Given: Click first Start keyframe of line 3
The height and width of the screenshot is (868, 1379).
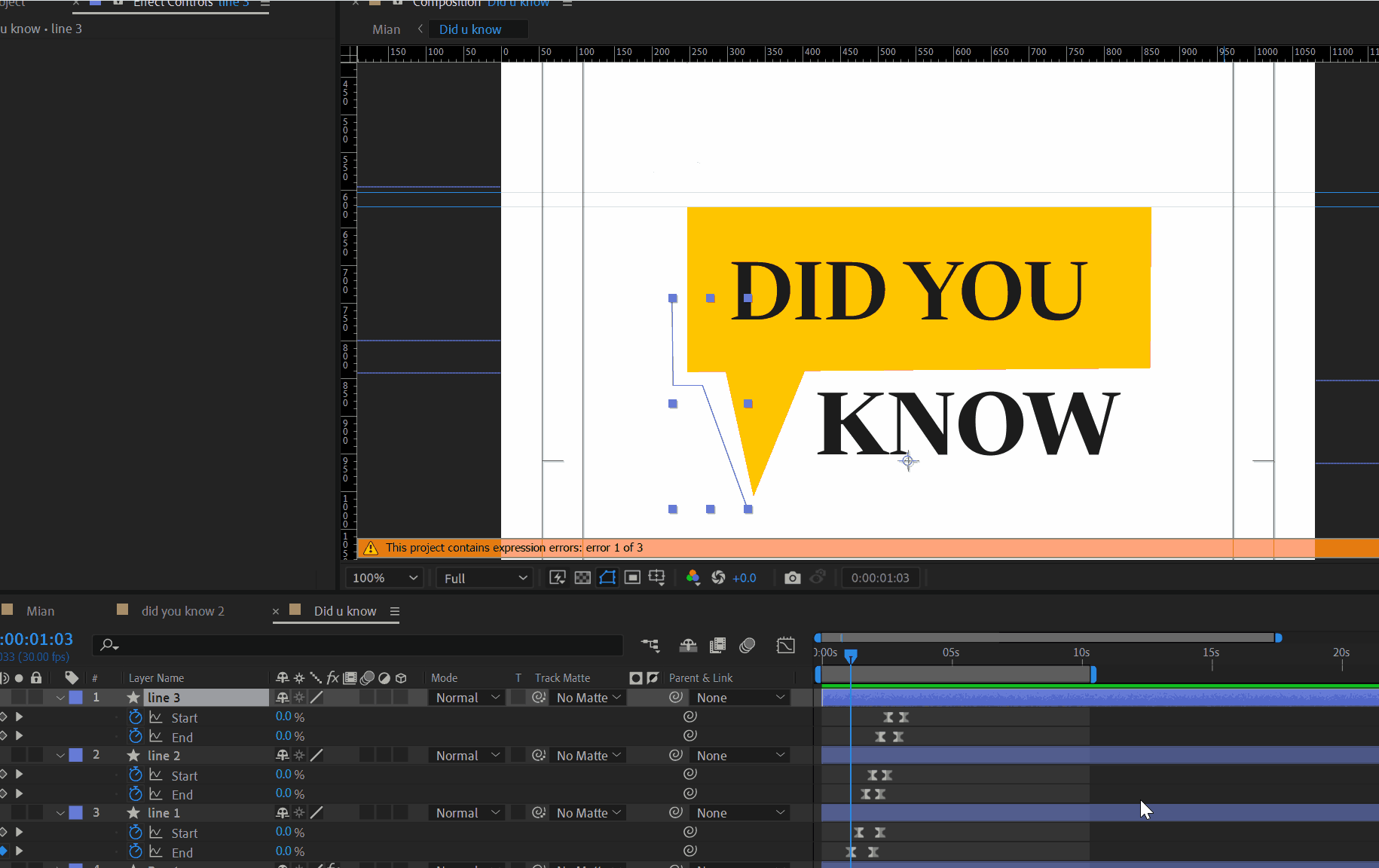Looking at the screenshot, I should click(x=888, y=717).
